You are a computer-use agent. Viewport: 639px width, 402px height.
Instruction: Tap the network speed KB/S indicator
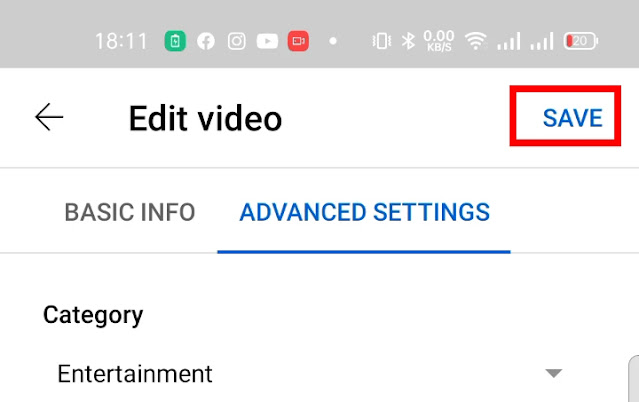click(439, 41)
